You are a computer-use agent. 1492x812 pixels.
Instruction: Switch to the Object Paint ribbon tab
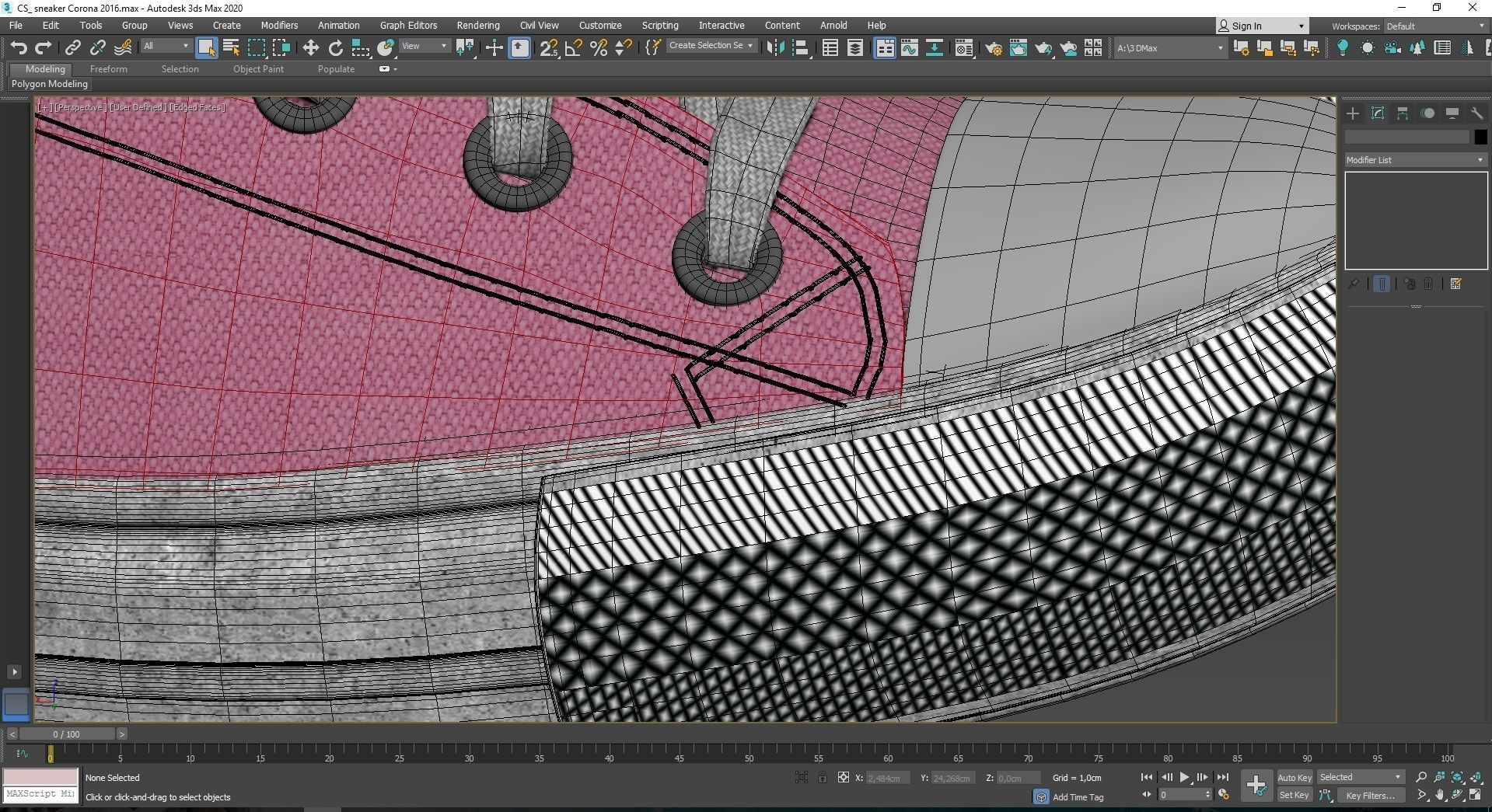tap(258, 69)
